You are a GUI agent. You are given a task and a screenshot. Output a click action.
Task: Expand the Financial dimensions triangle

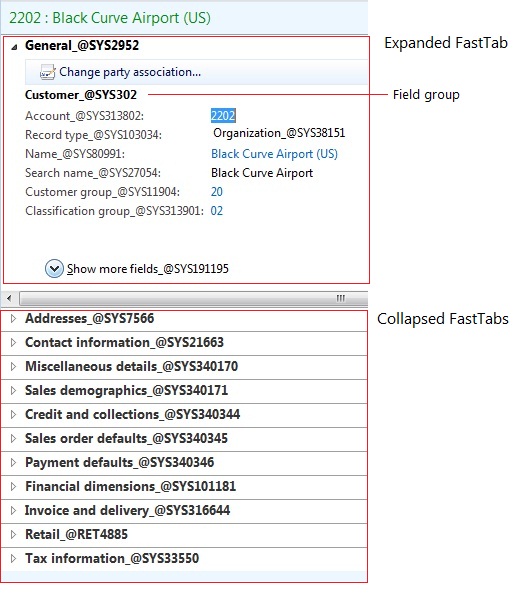coord(13,487)
